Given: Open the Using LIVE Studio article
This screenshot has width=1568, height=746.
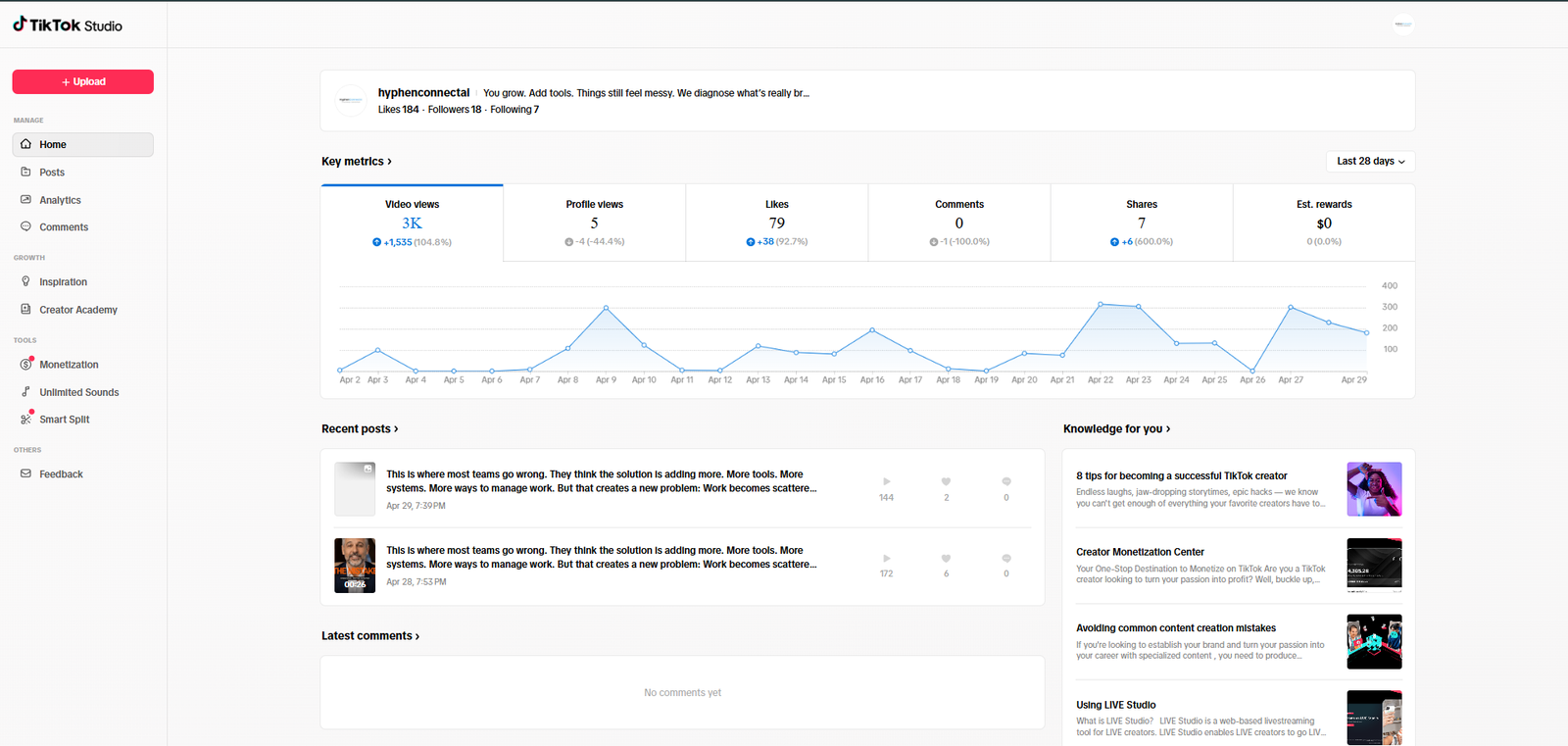Looking at the screenshot, I should (x=1239, y=719).
